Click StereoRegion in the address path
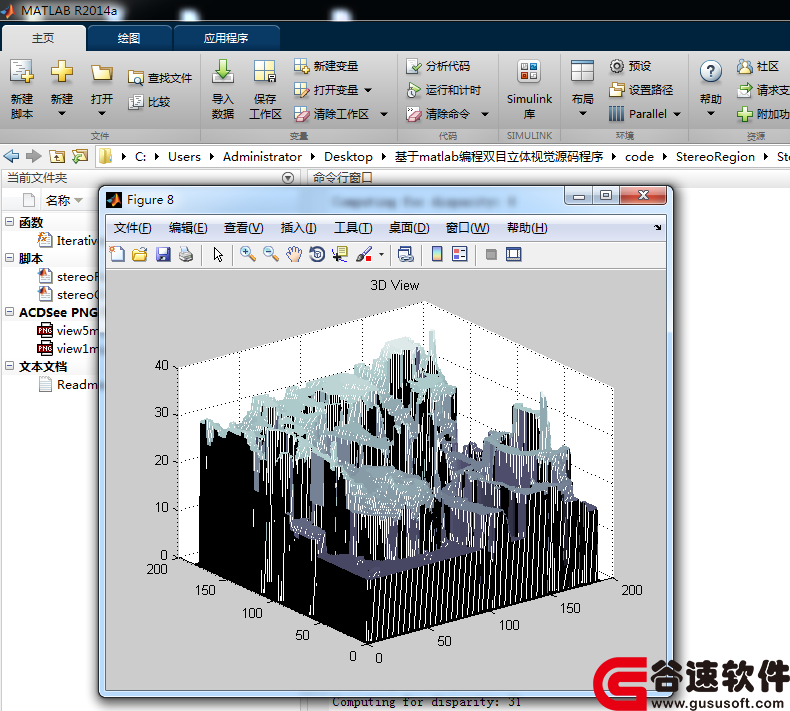This screenshot has height=711, width=790. click(x=715, y=157)
